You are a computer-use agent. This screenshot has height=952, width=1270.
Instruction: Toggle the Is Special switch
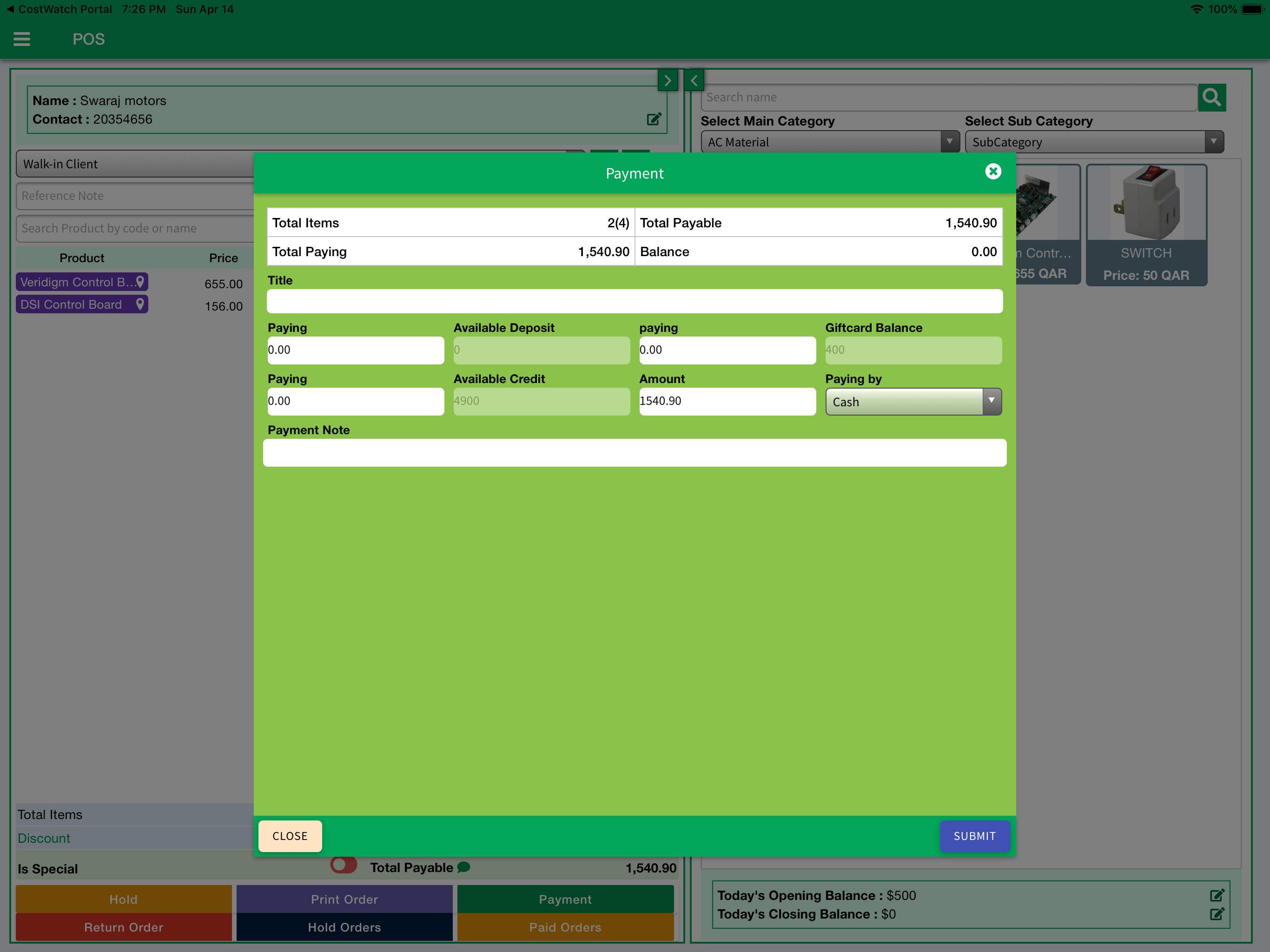pos(344,865)
